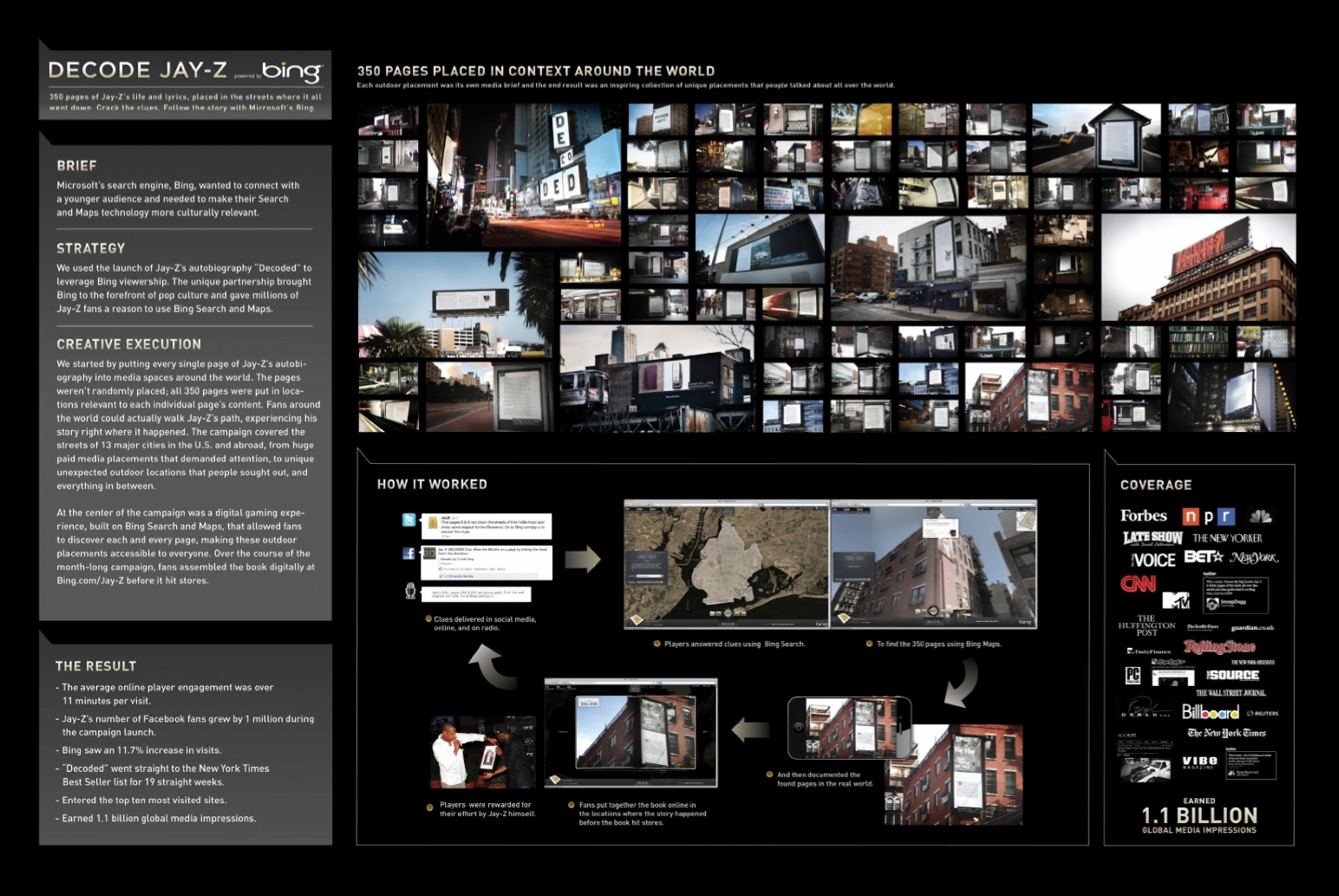Click the PC magazine logo

[x=1133, y=676]
